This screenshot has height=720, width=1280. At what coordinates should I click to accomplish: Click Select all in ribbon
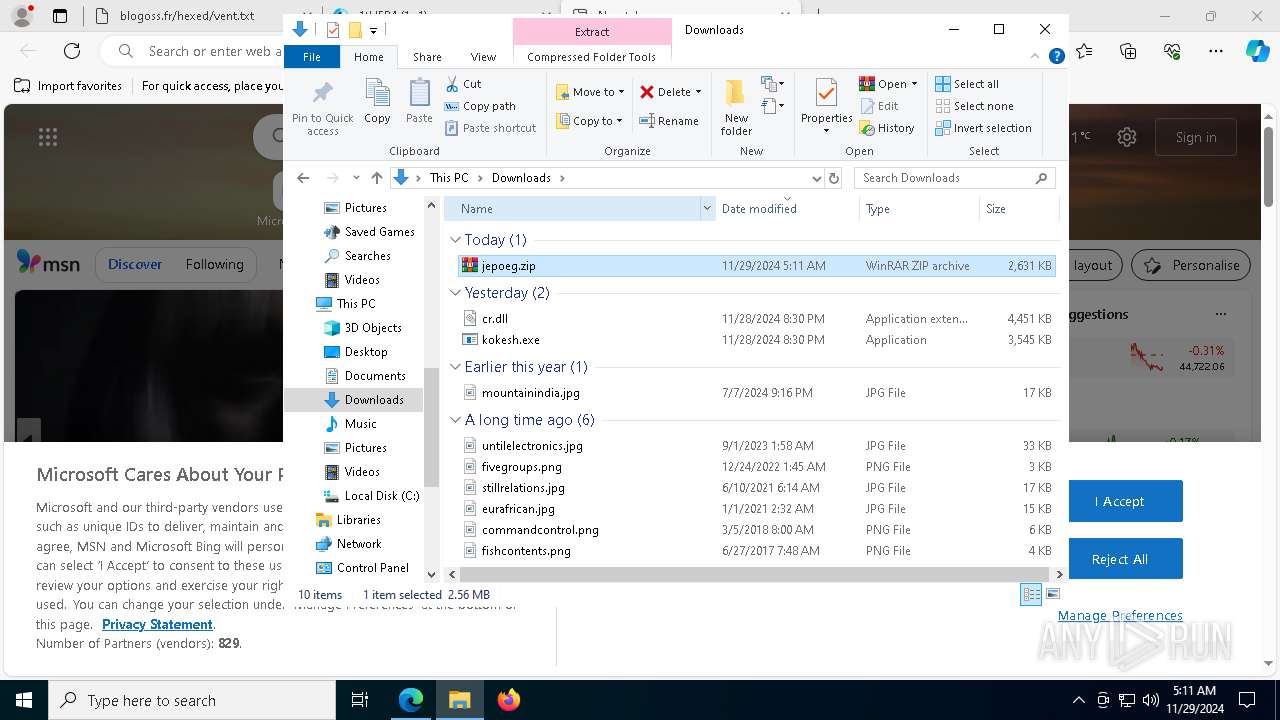coord(967,84)
